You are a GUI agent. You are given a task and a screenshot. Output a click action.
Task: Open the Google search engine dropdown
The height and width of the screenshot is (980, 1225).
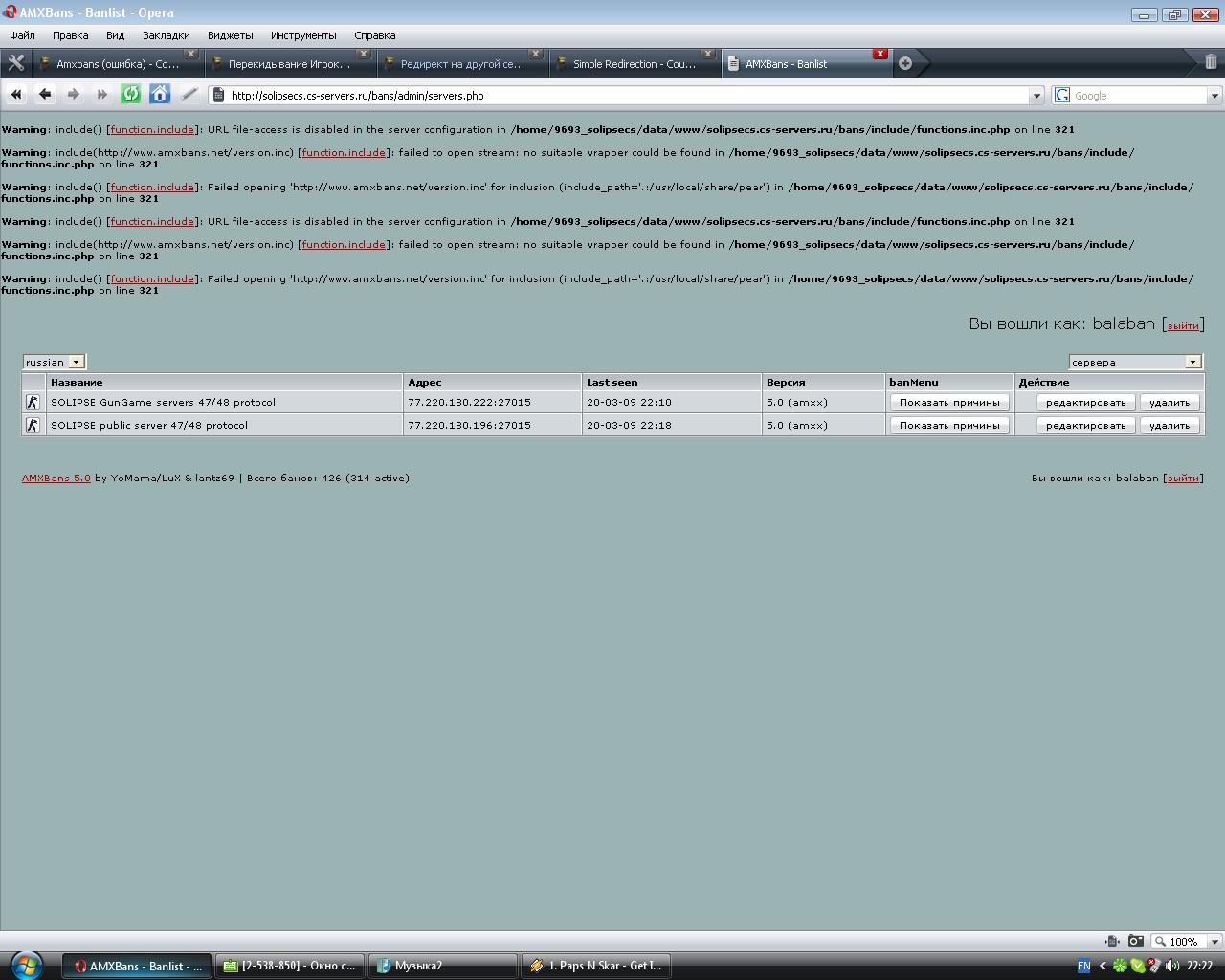point(1214,95)
